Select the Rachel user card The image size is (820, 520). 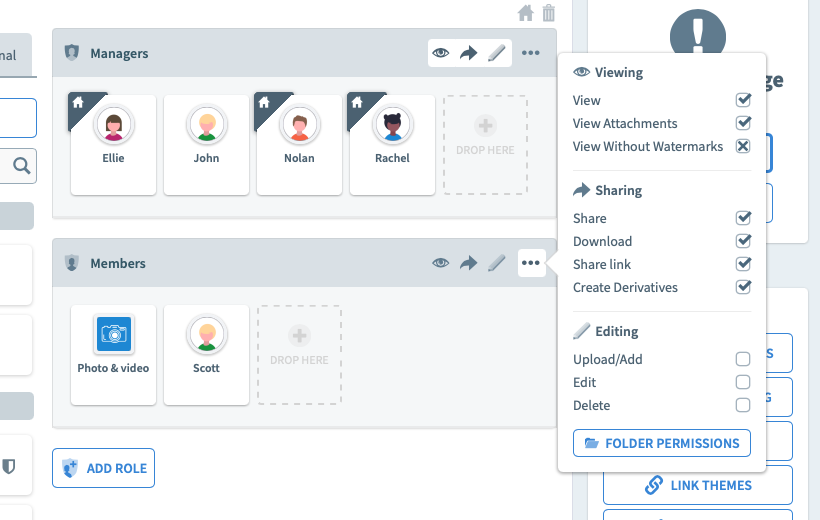tap(392, 145)
